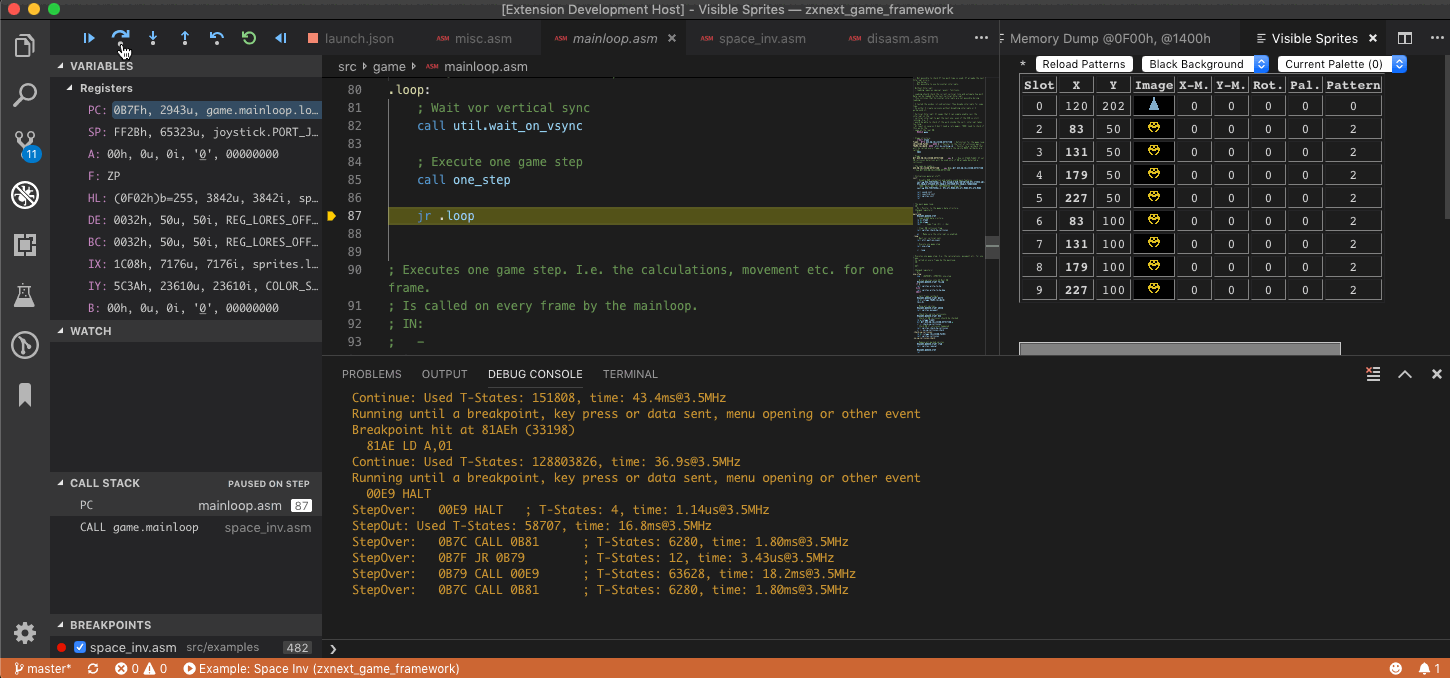
Task: Open the Extensions view icon
Action: tap(25, 244)
